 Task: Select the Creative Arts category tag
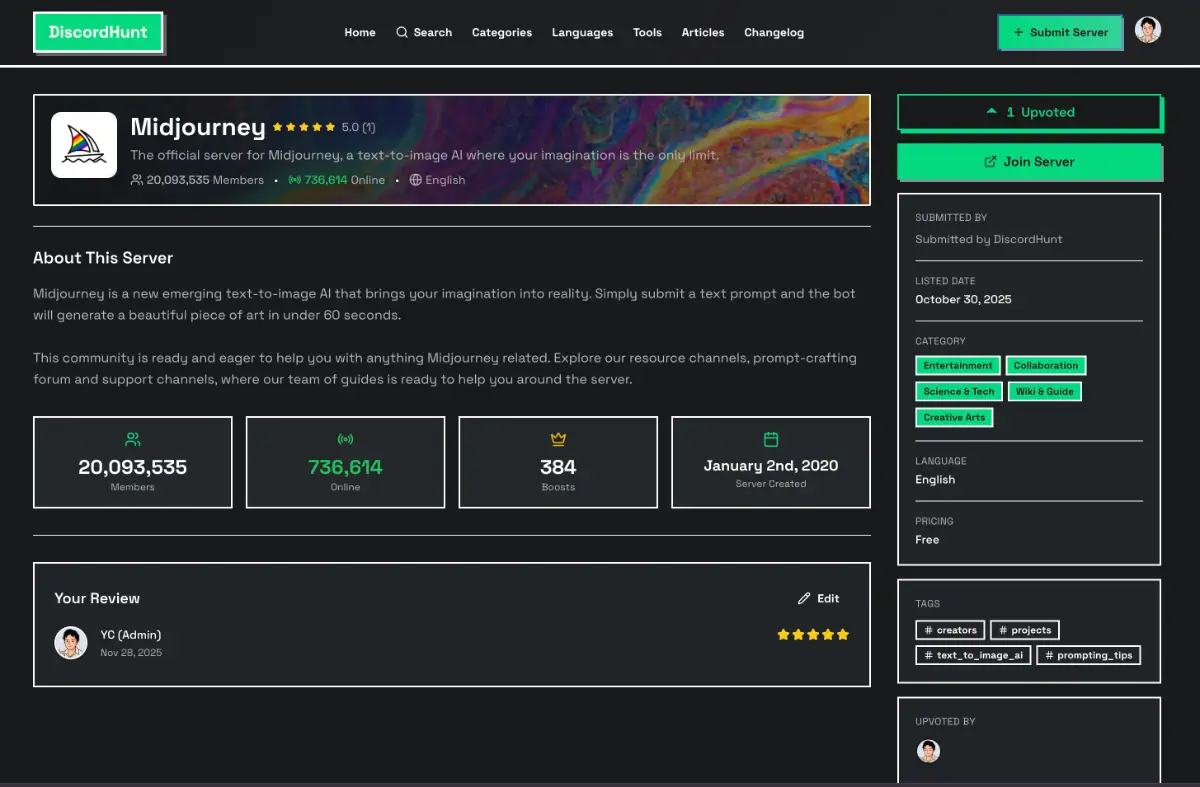click(x=954, y=417)
